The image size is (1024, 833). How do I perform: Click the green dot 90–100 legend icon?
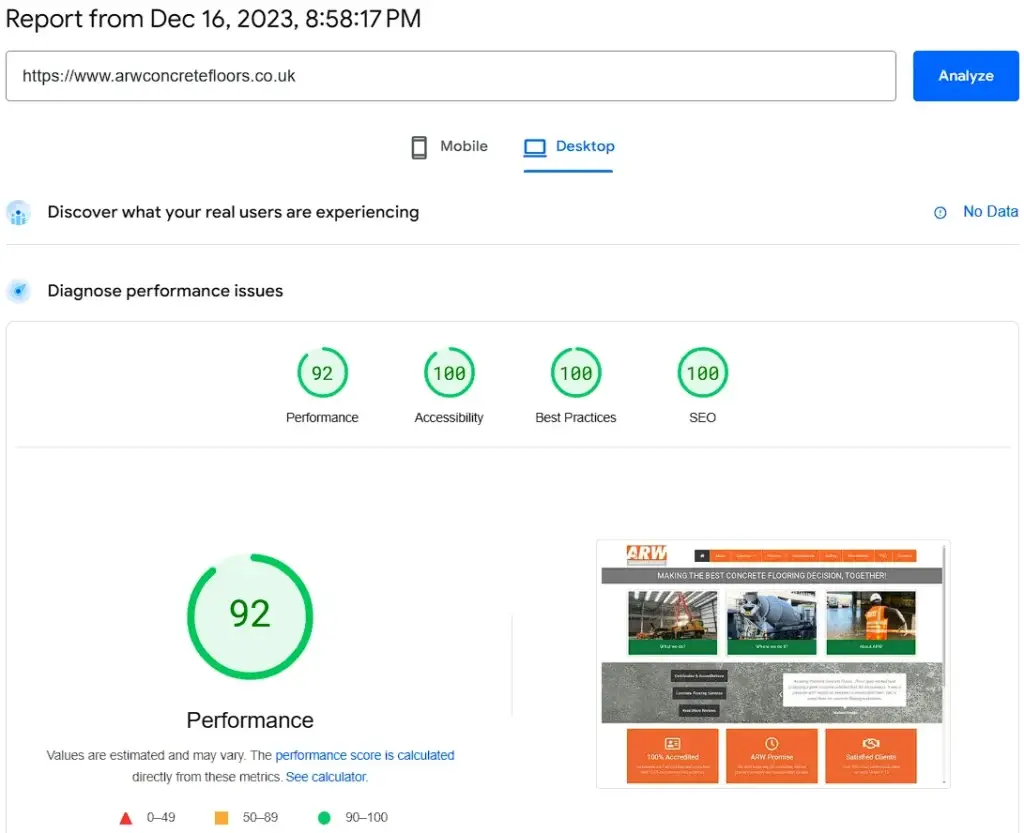(x=323, y=817)
